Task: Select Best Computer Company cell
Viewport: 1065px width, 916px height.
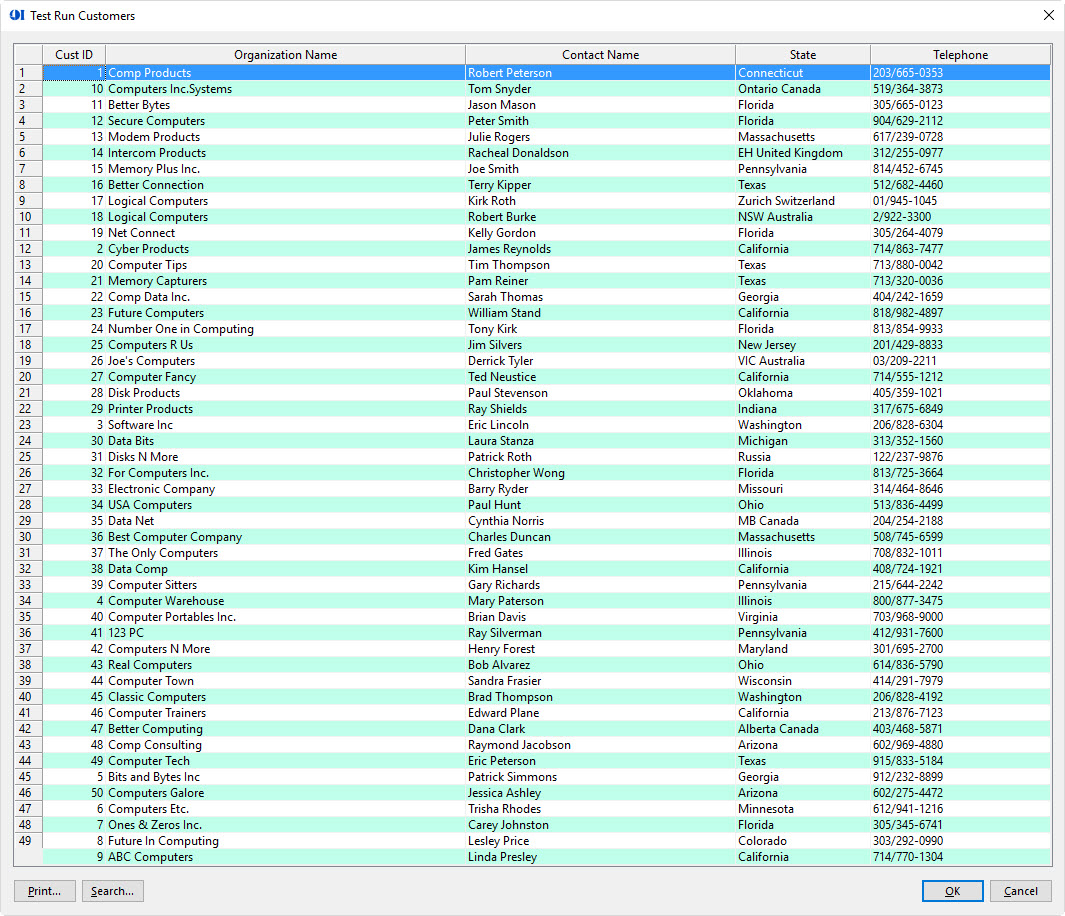Action: tap(285, 537)
